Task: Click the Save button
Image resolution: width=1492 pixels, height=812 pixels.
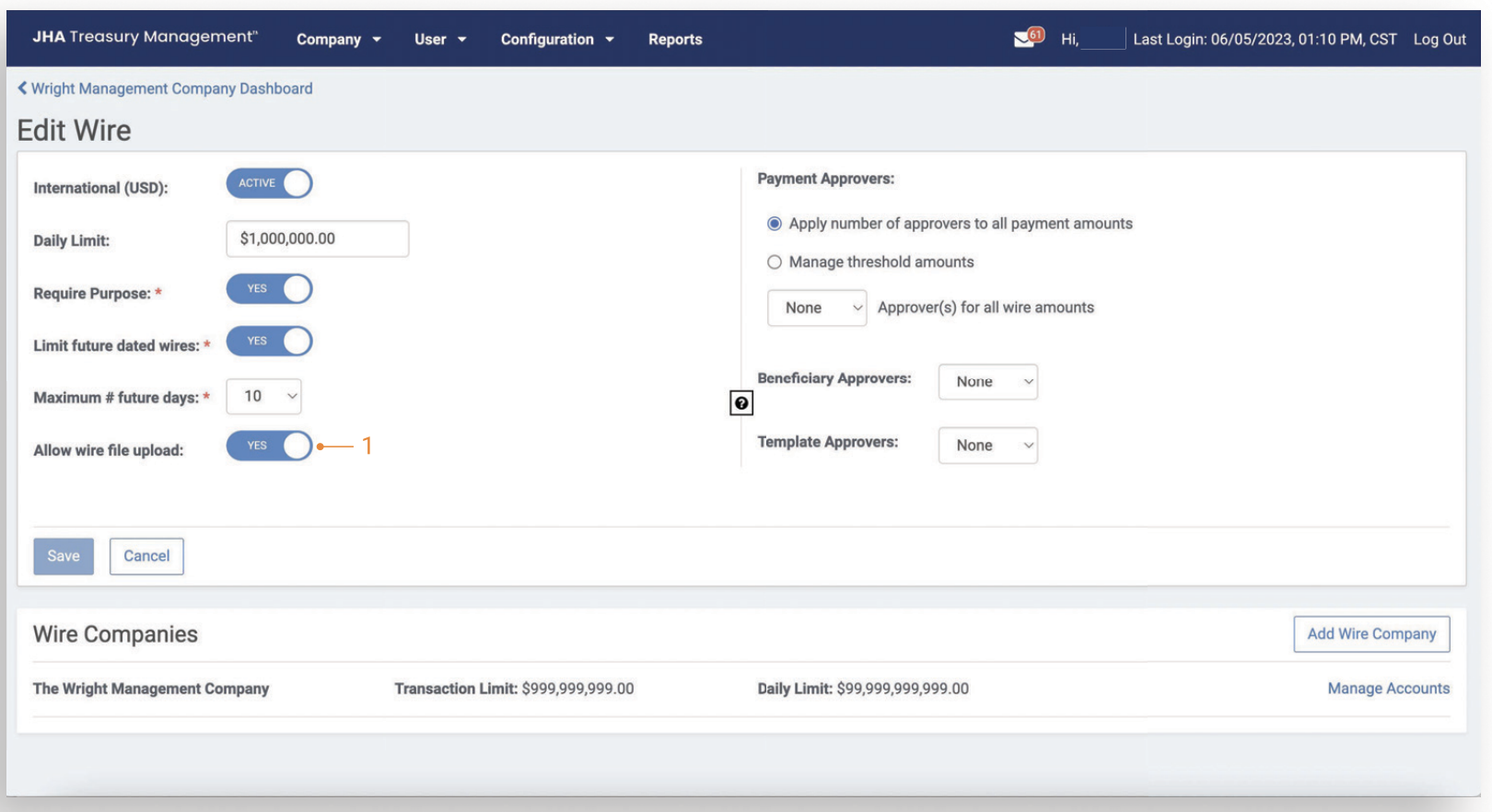Action: click(64, 556)
